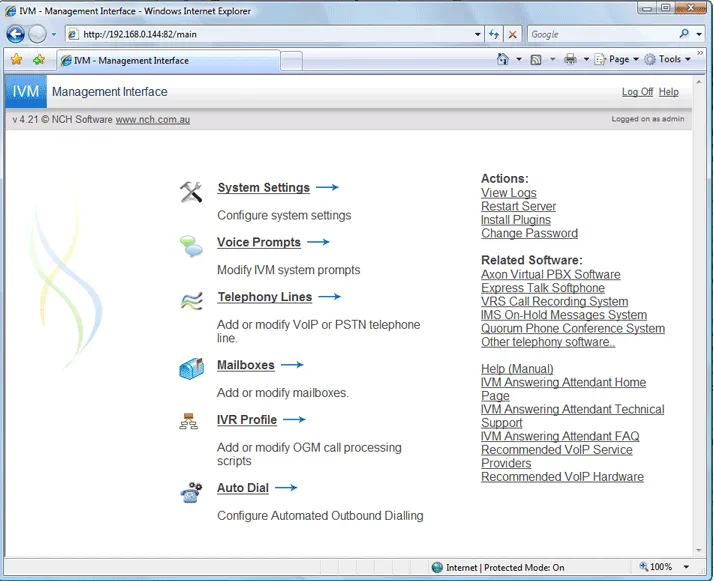
Task: Open a new blank tab
Action: coord(291,61)
